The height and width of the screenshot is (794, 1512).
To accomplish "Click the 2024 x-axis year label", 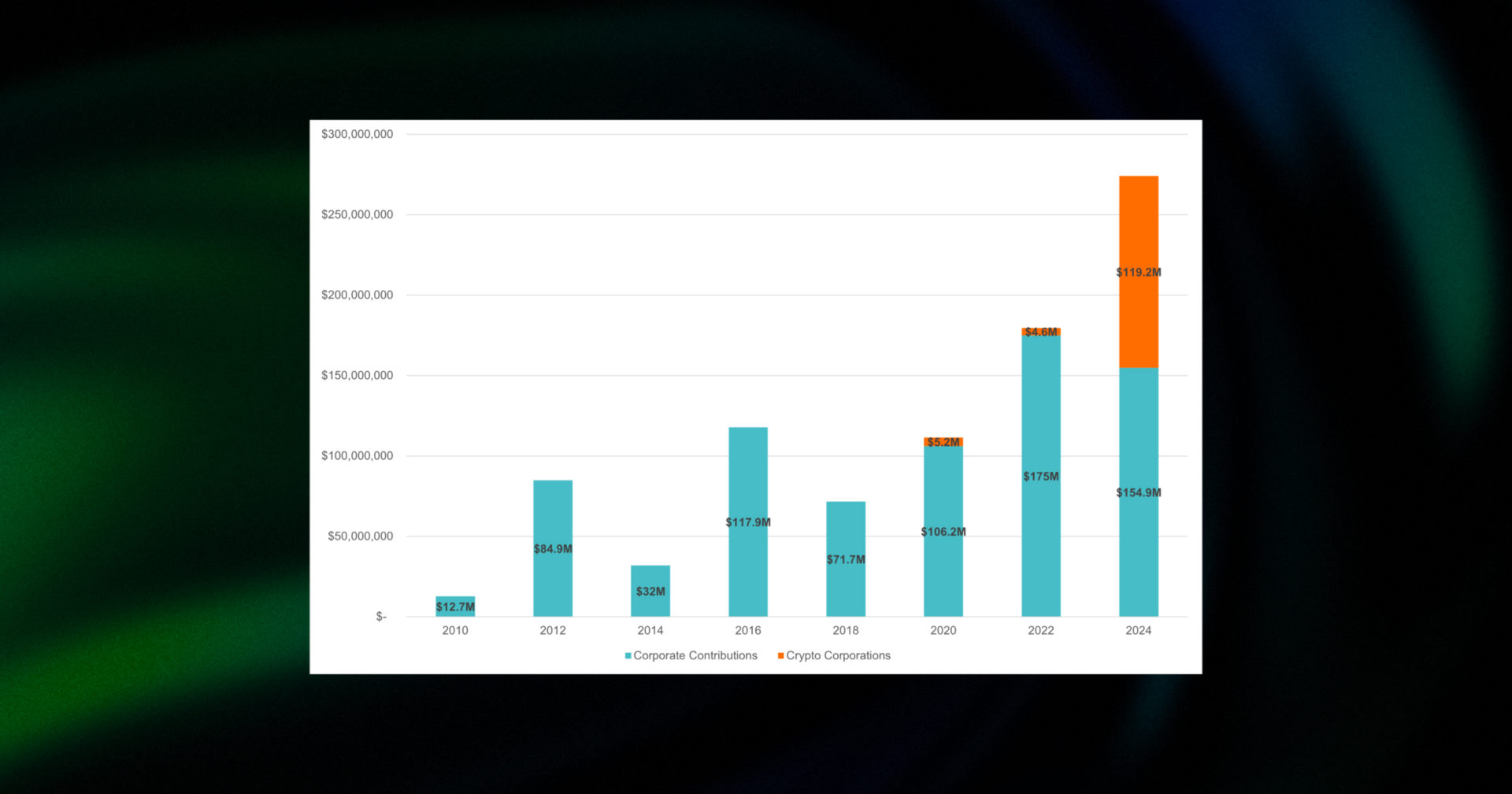I will [1138, 630].
